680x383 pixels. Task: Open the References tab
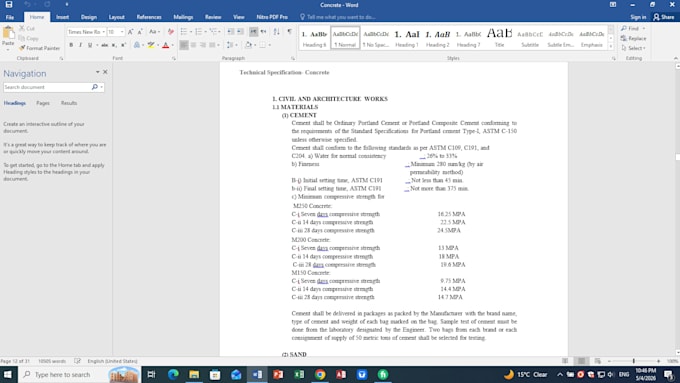[149, 17]
